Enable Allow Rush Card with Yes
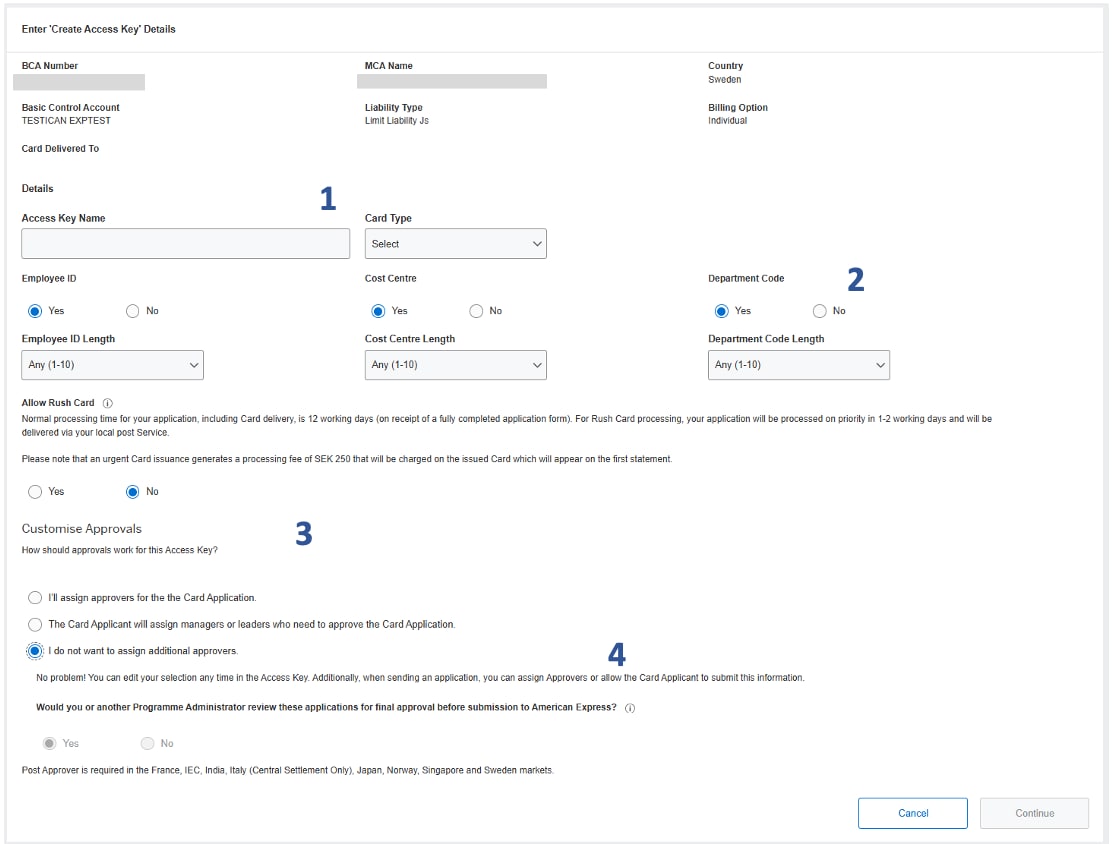 [35, 491]
